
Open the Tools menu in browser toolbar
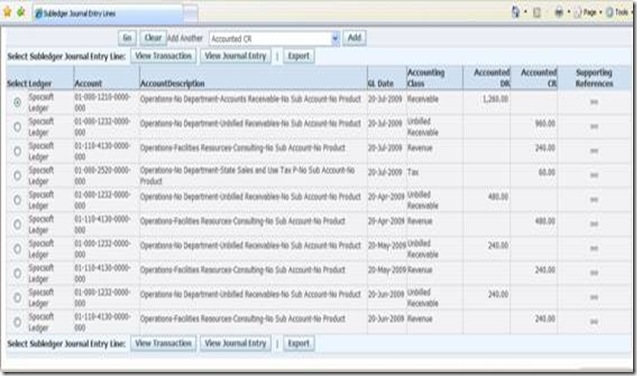tap(618, 12)
